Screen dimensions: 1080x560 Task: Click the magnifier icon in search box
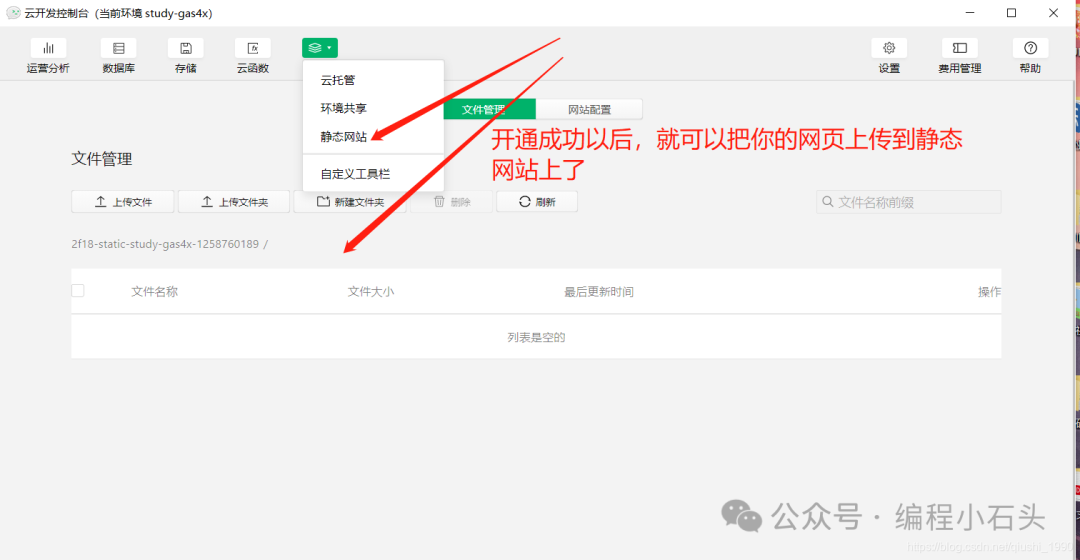tap(828, 202)
